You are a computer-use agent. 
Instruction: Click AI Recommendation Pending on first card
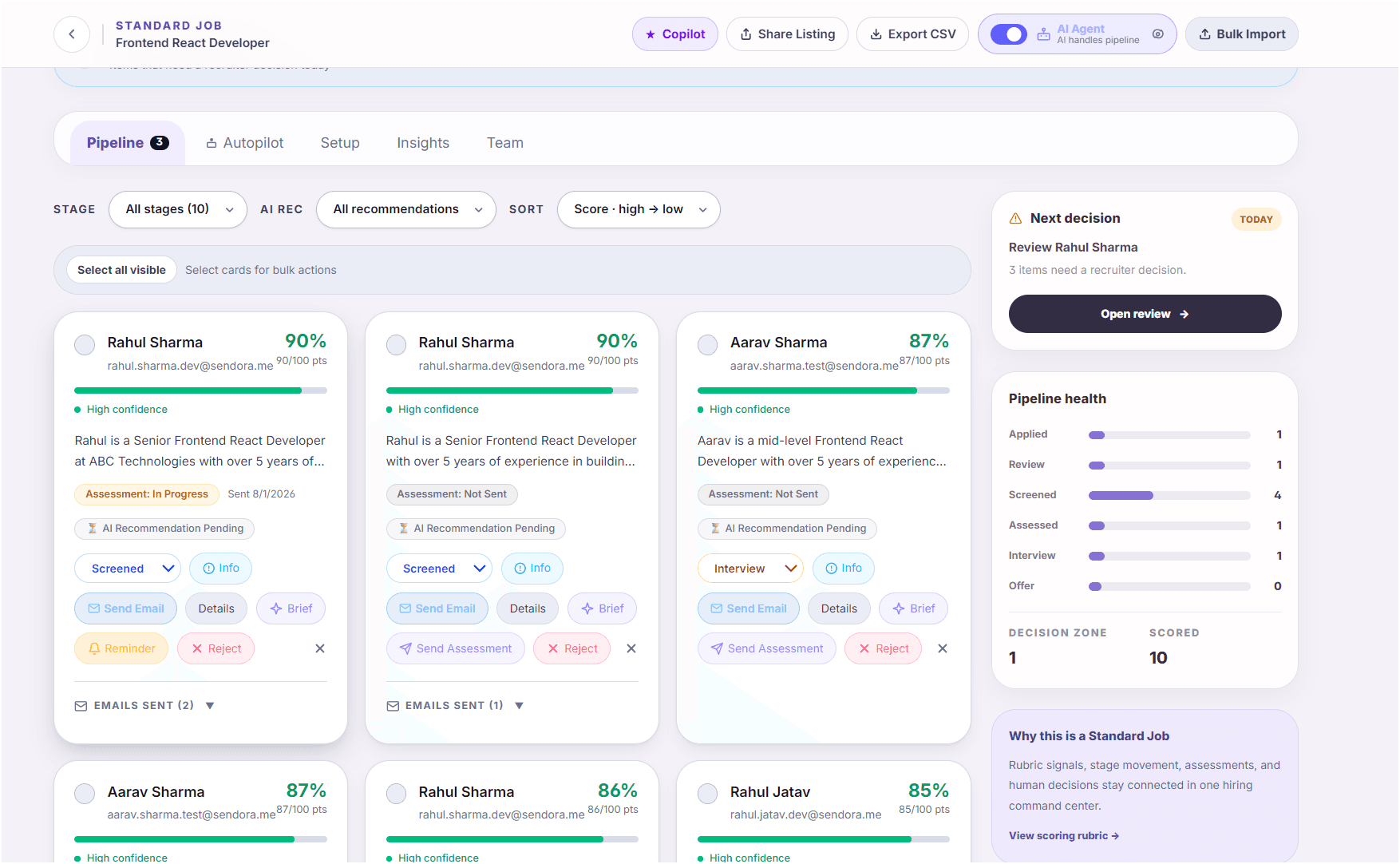(x=164, y=529)
